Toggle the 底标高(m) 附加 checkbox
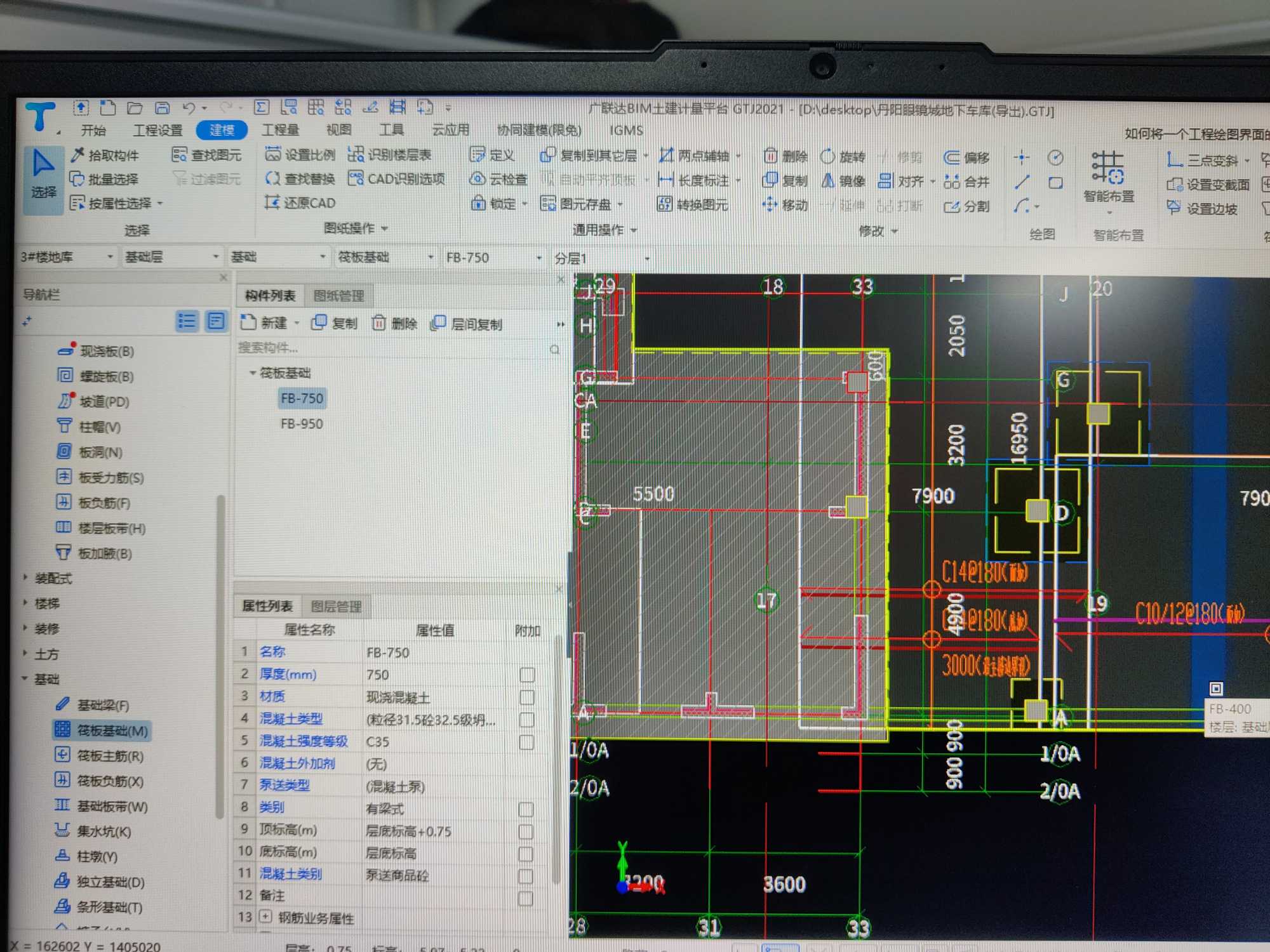The width and height of the screenshot is (1270, 952). [x=526, y=854]
